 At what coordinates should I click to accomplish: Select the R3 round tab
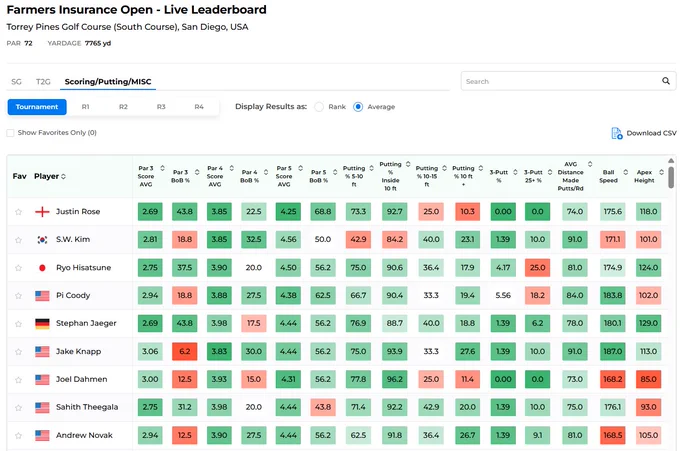pos(161,107)
